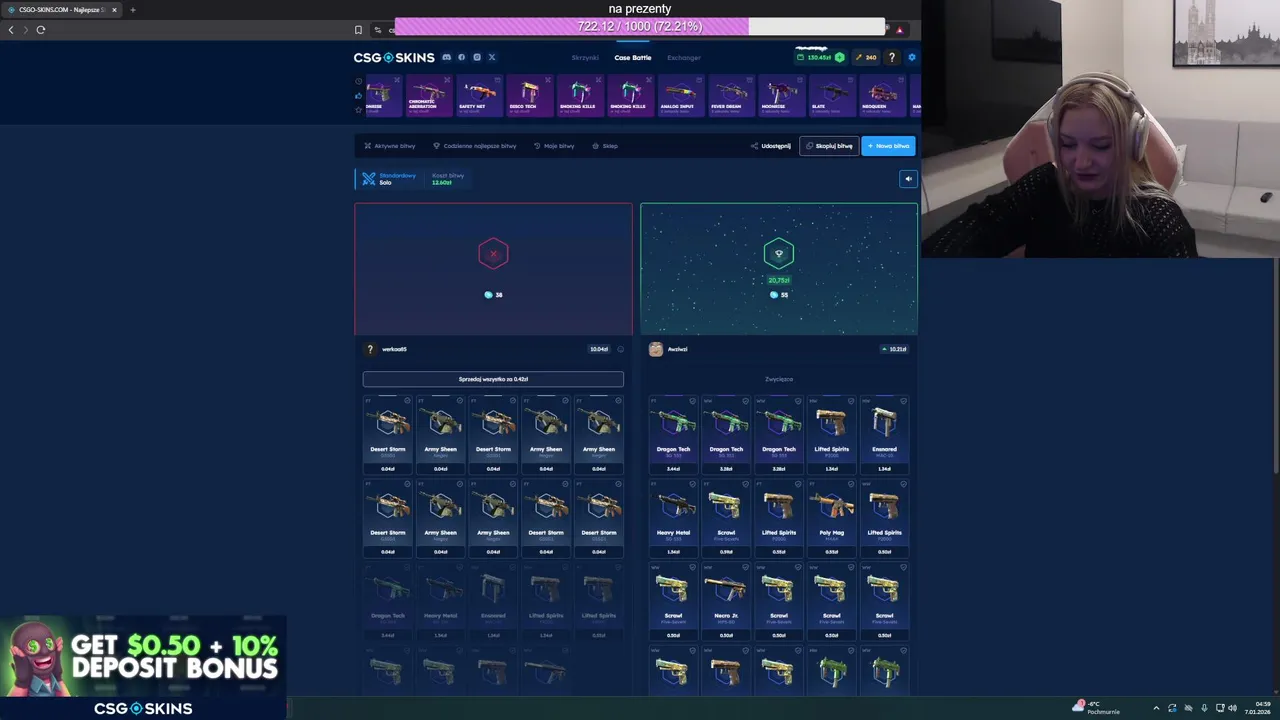Screen dimensions: 1280x720
Task: Open the X (Twitter) link icon
Action: point(492,57)
